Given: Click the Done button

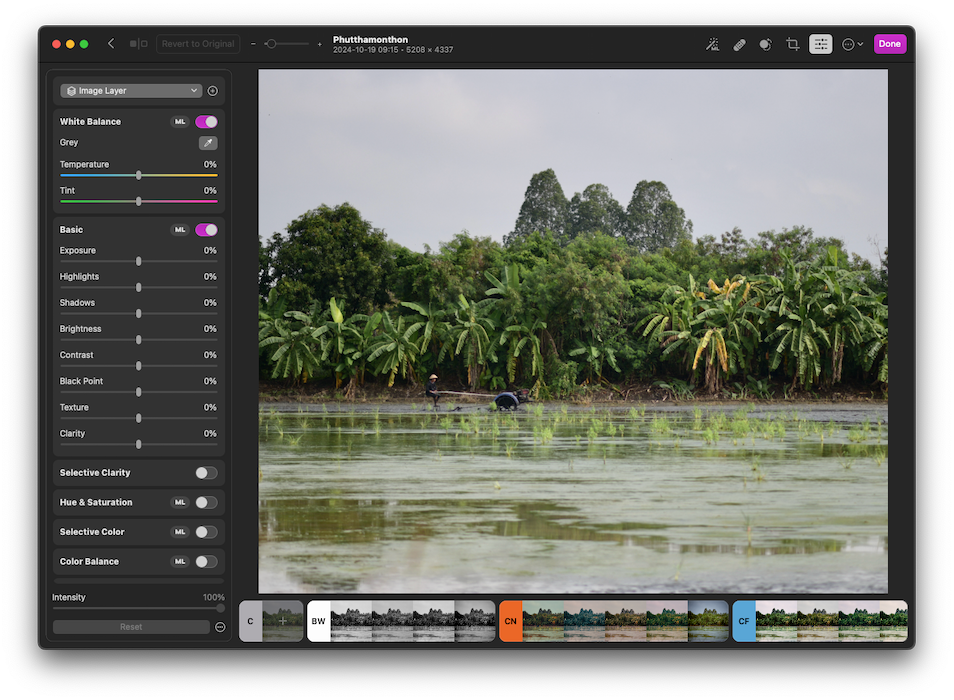Looking at the screenshot, I should pyautogui.click(x=890, y=44).
